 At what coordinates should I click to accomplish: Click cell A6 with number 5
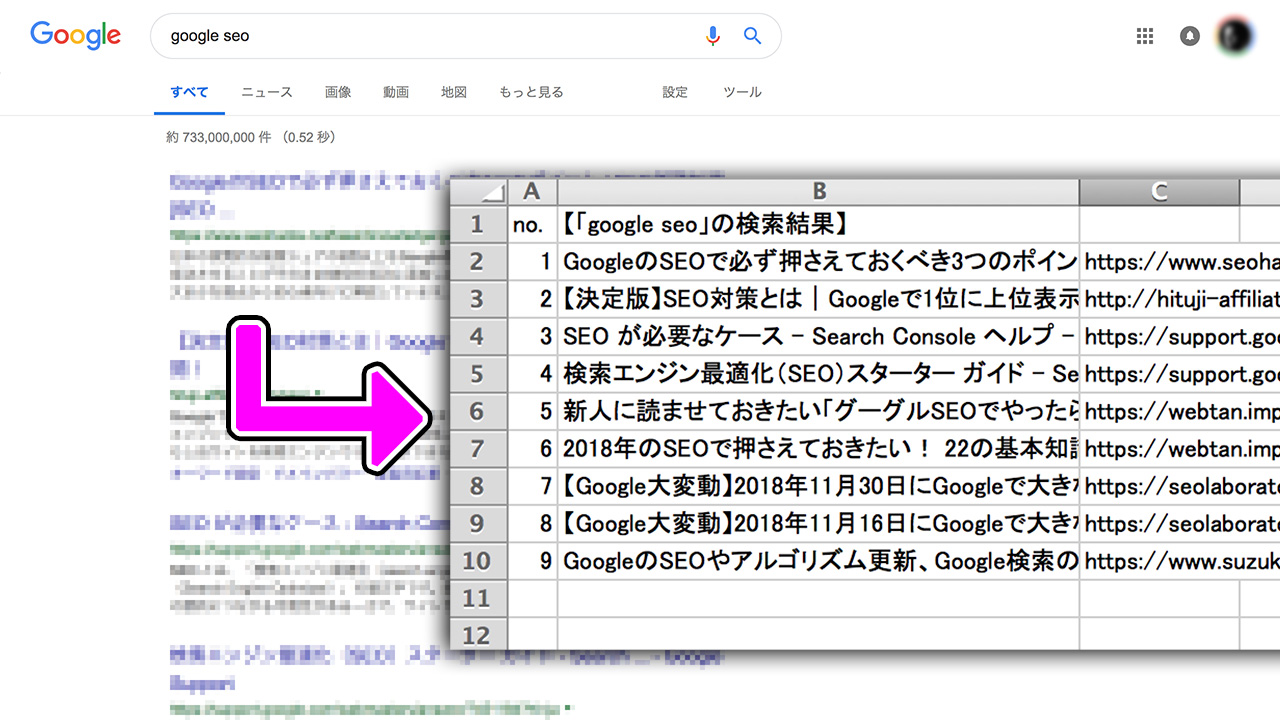coord(533,411)
